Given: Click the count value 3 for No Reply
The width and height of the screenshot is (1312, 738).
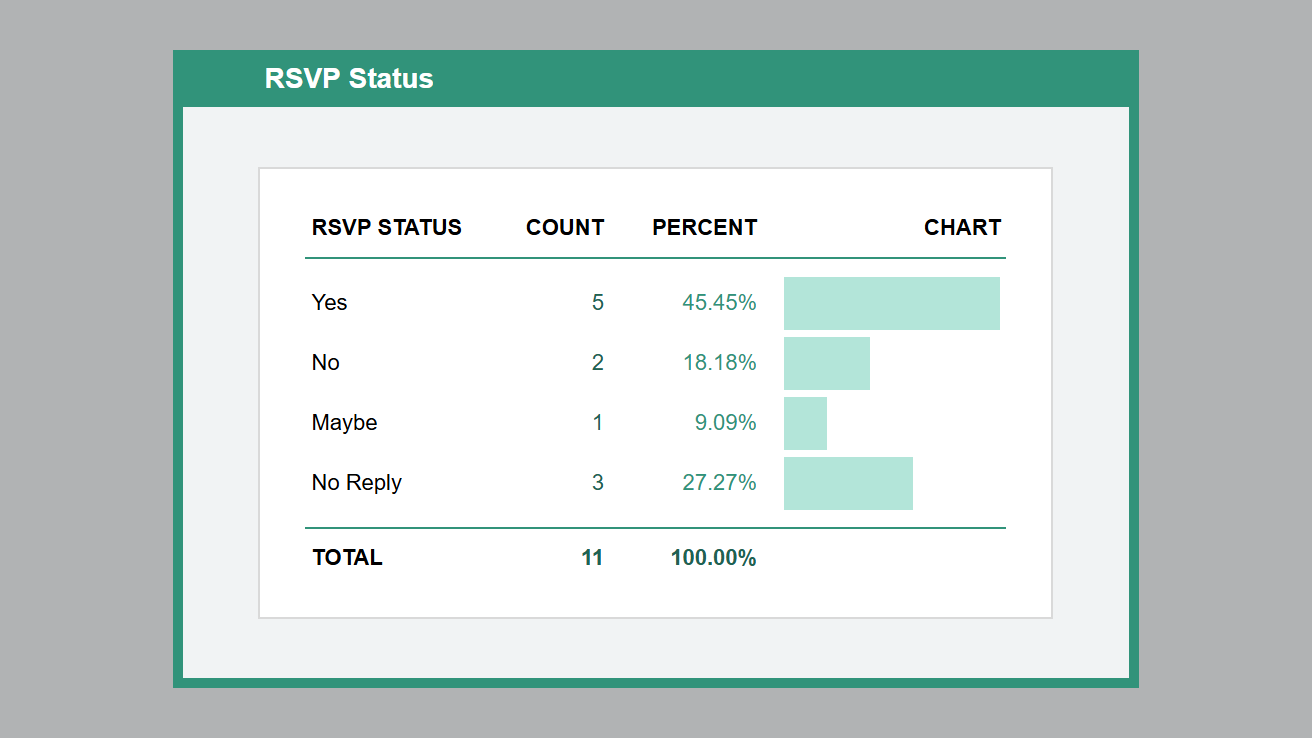Looking at the screenshot, I should [597, 482].
